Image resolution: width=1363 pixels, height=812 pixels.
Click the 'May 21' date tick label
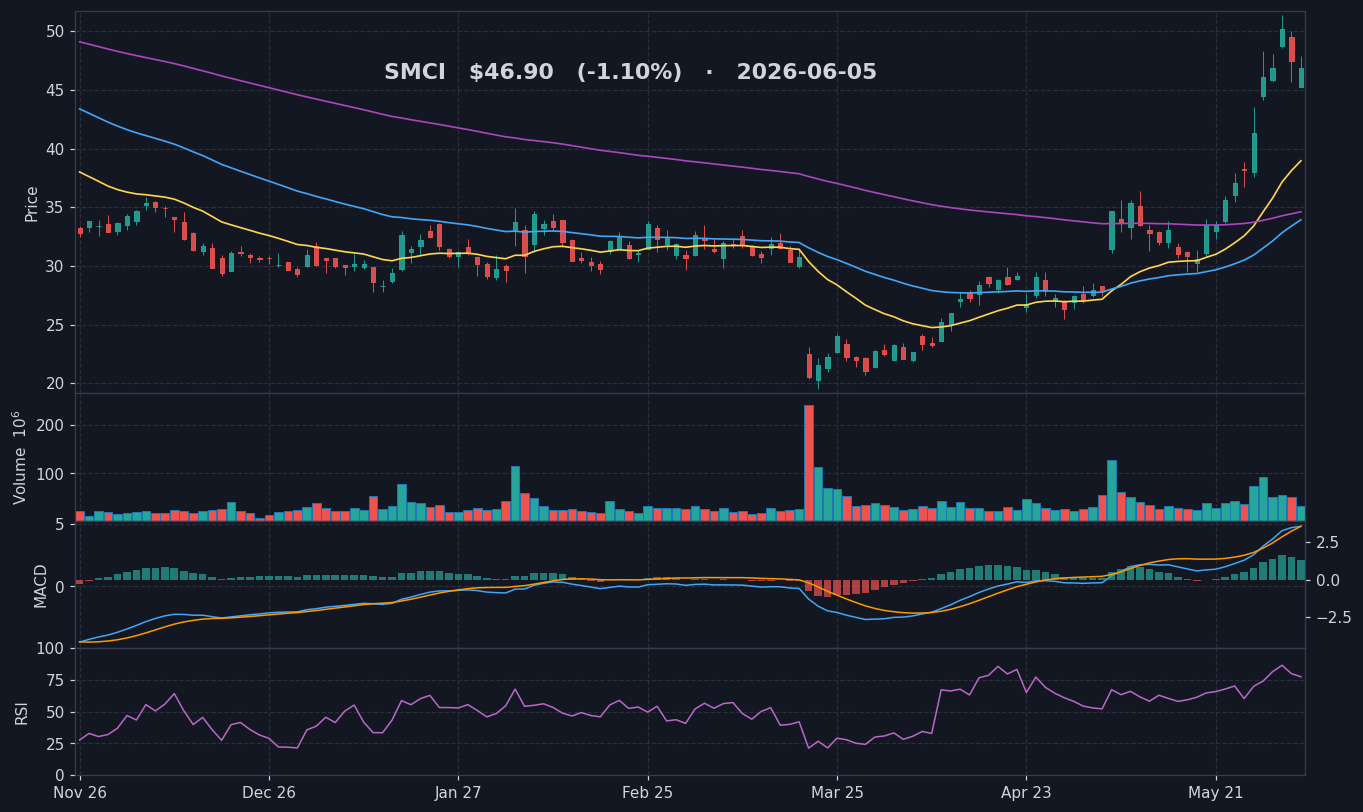(1216, 793)
